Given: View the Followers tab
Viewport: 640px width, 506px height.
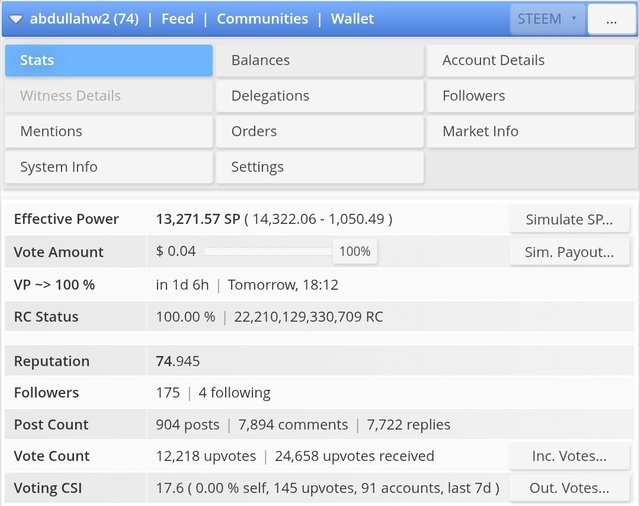Looking at the screenshot, I should tap(531, 96).
